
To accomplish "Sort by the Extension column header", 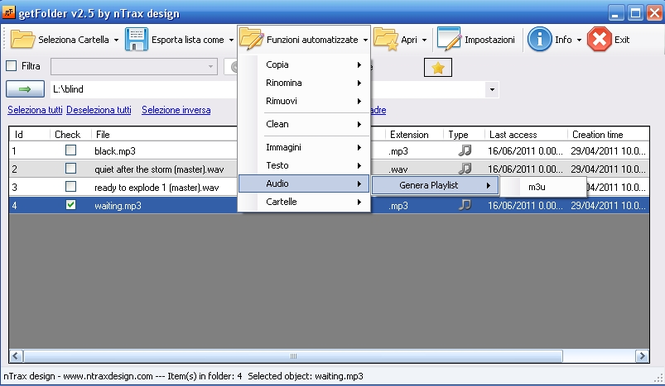I will tap(409, 134).
